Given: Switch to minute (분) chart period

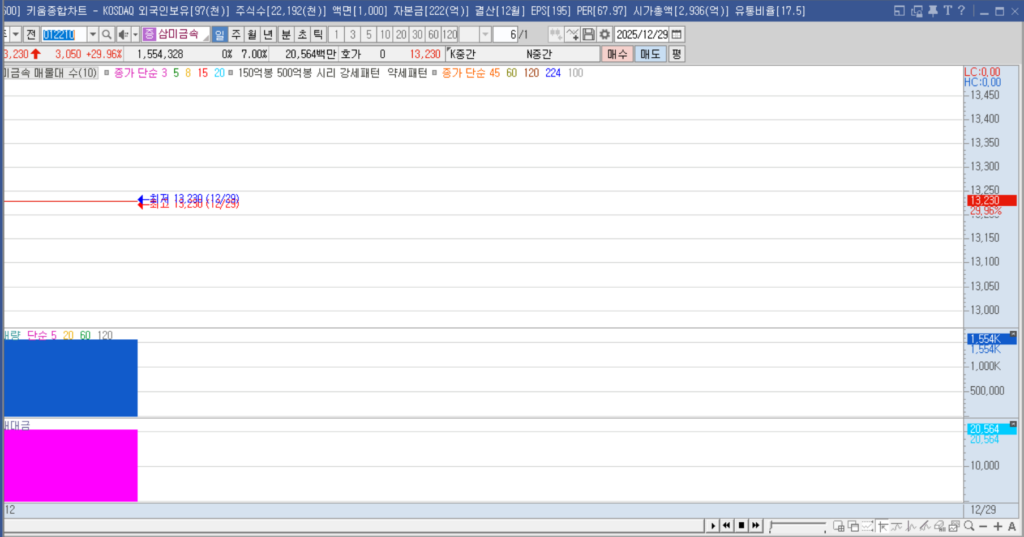Looking at the screenshot, I should tap(286, 34).
